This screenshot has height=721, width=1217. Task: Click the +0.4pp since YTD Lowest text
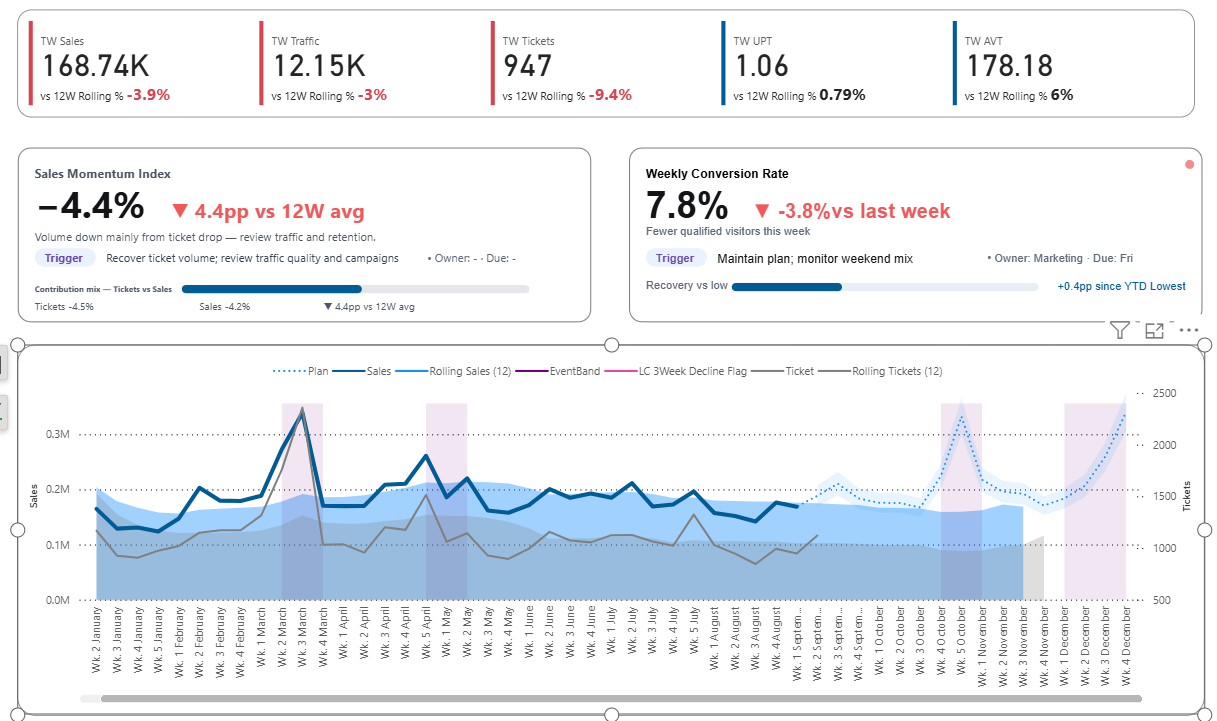(1121, 286)
